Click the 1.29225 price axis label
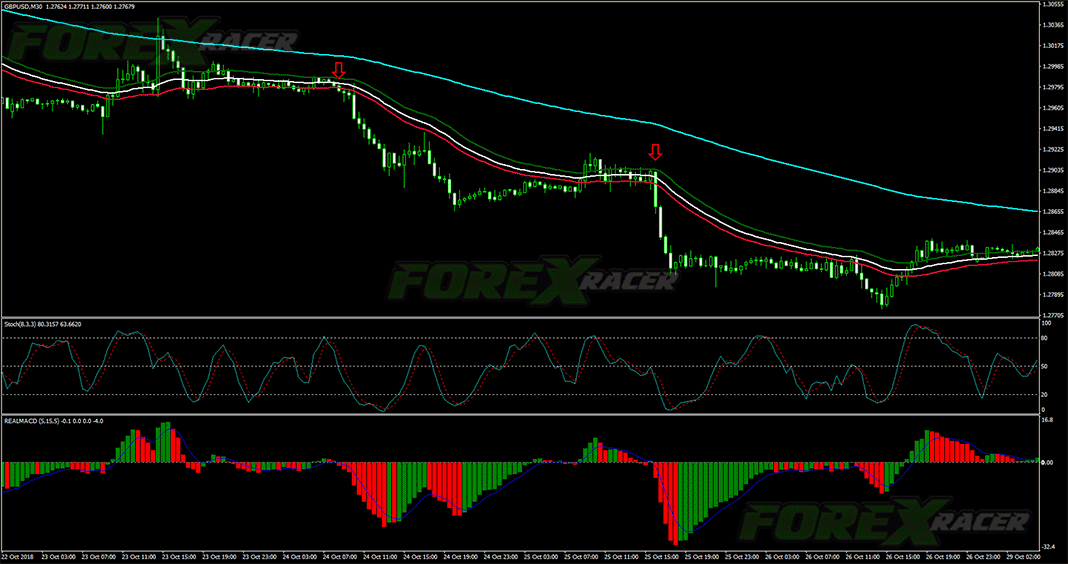This screenshot has height=564, width=1068. pos(1053,149)
